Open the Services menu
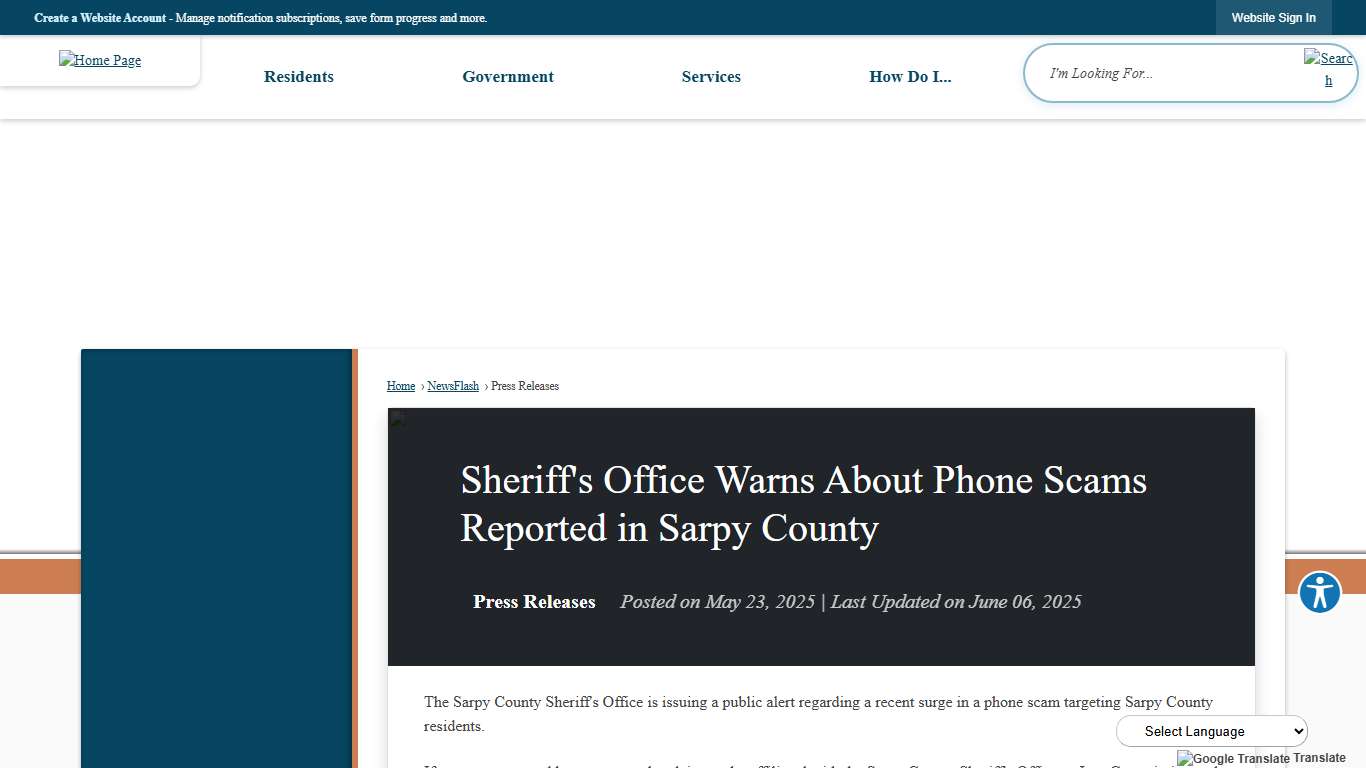Screen dimensions: 1366x768 [711, 76]
